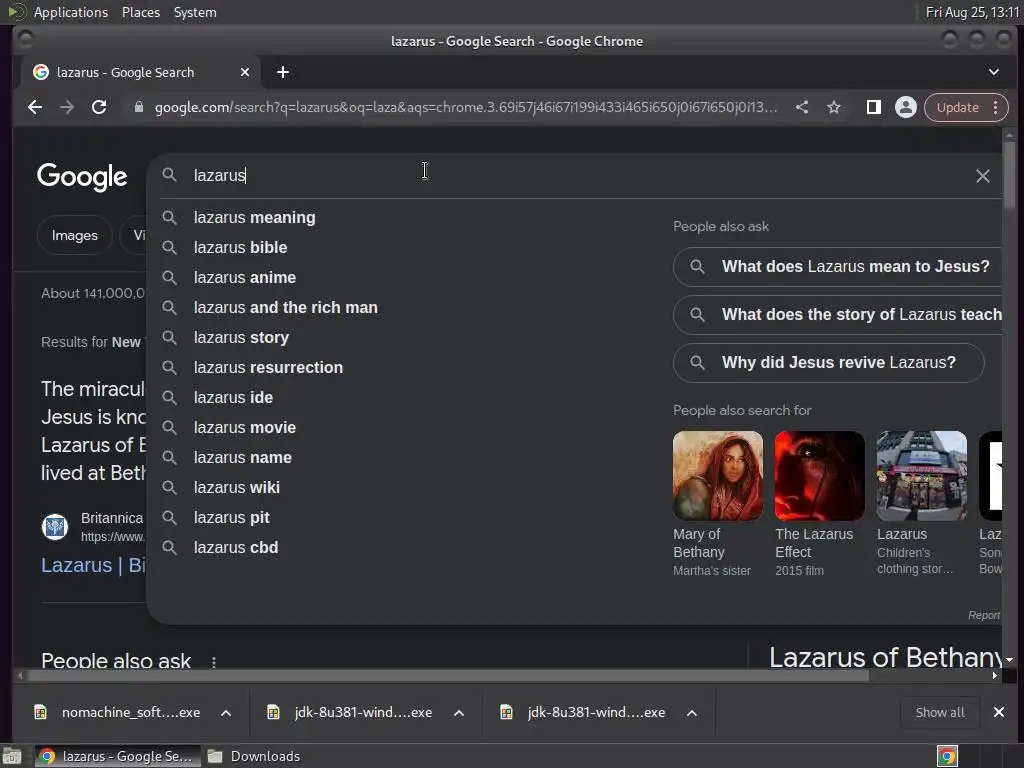Open People also ask options menu

point(214,662)
